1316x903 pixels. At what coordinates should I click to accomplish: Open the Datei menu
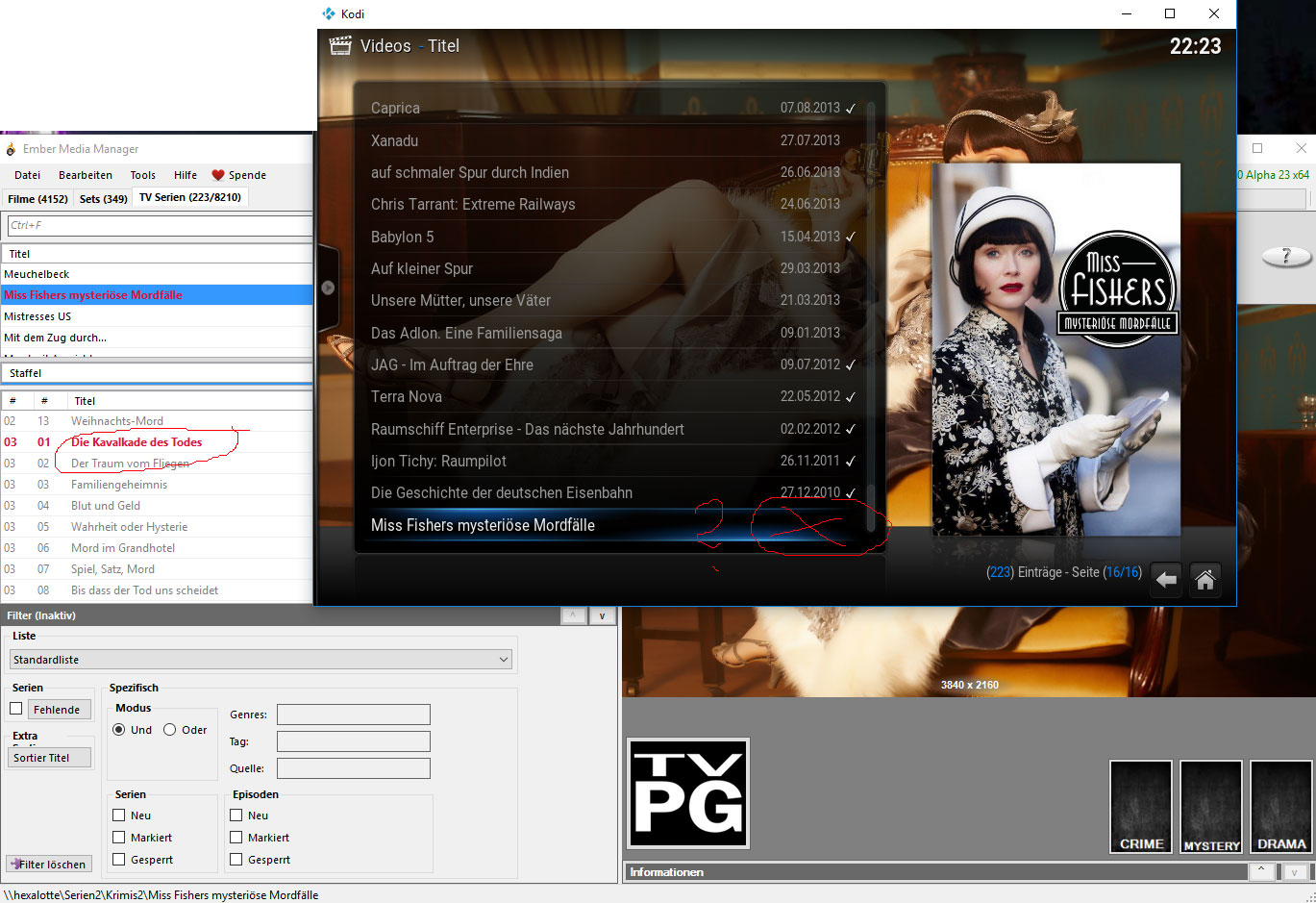click(28, 175)
